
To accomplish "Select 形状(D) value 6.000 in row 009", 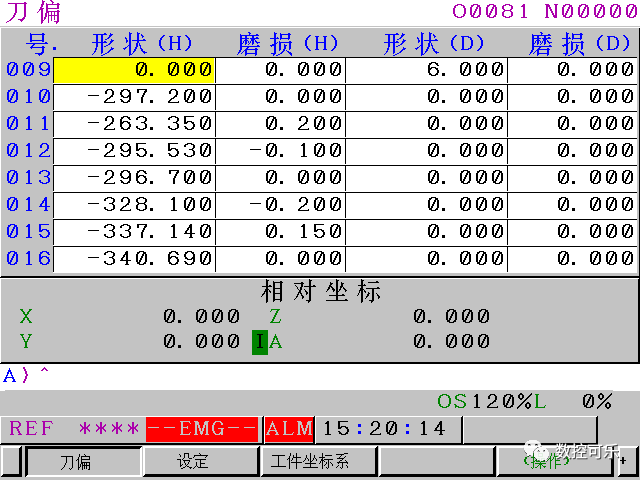I will pos(427,70).
